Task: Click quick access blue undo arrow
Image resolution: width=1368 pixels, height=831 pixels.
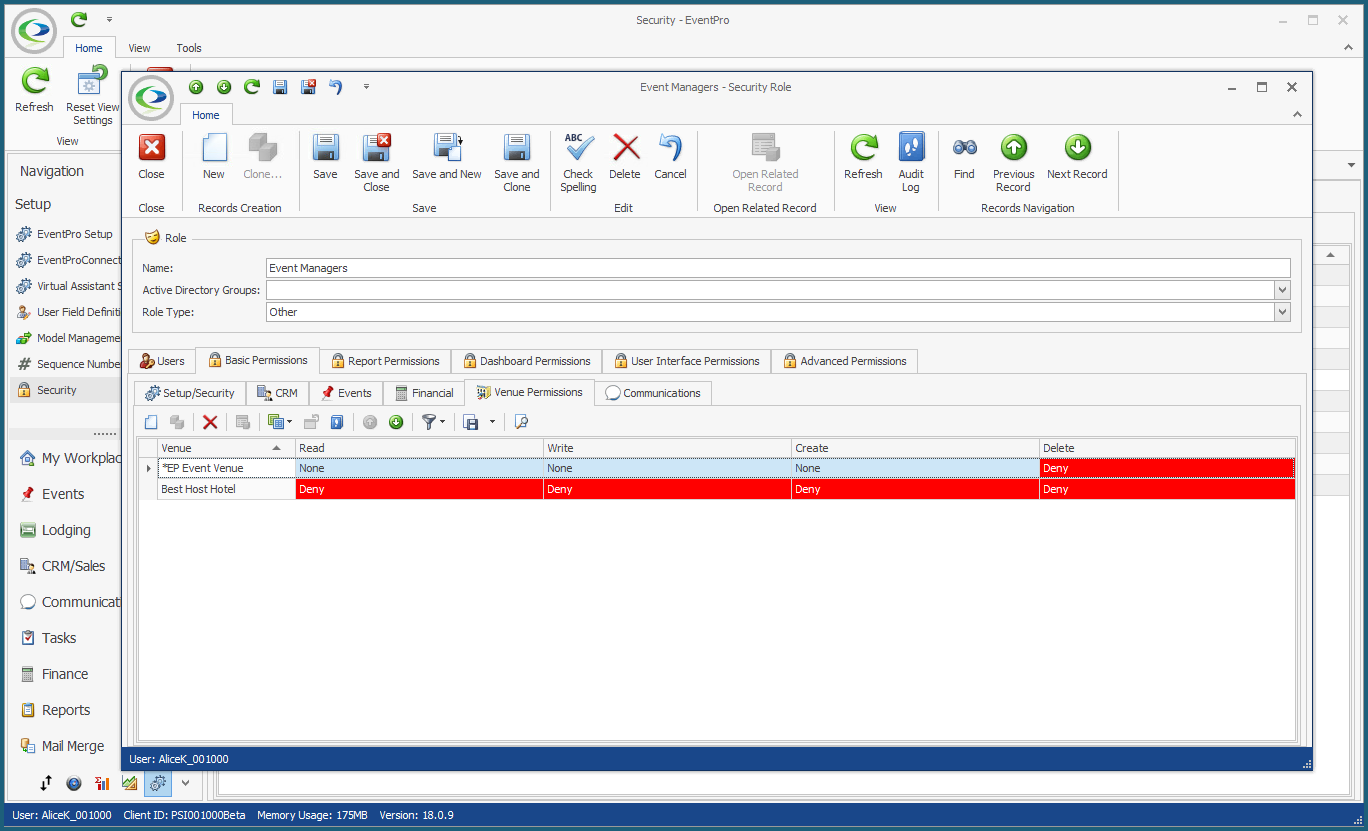Action: (x=336, y=87)
